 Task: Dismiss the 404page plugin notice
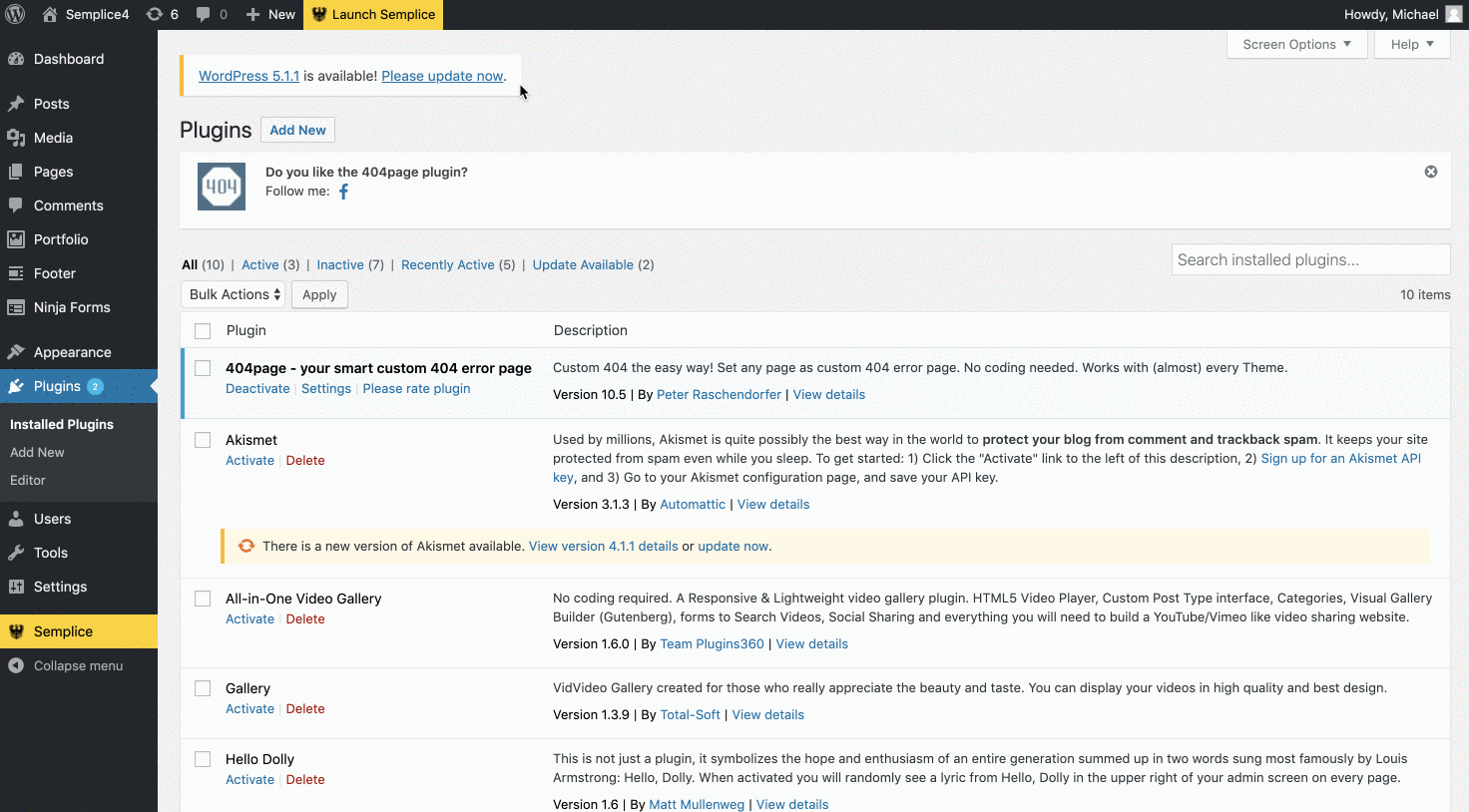click(x=1430, y=172)
